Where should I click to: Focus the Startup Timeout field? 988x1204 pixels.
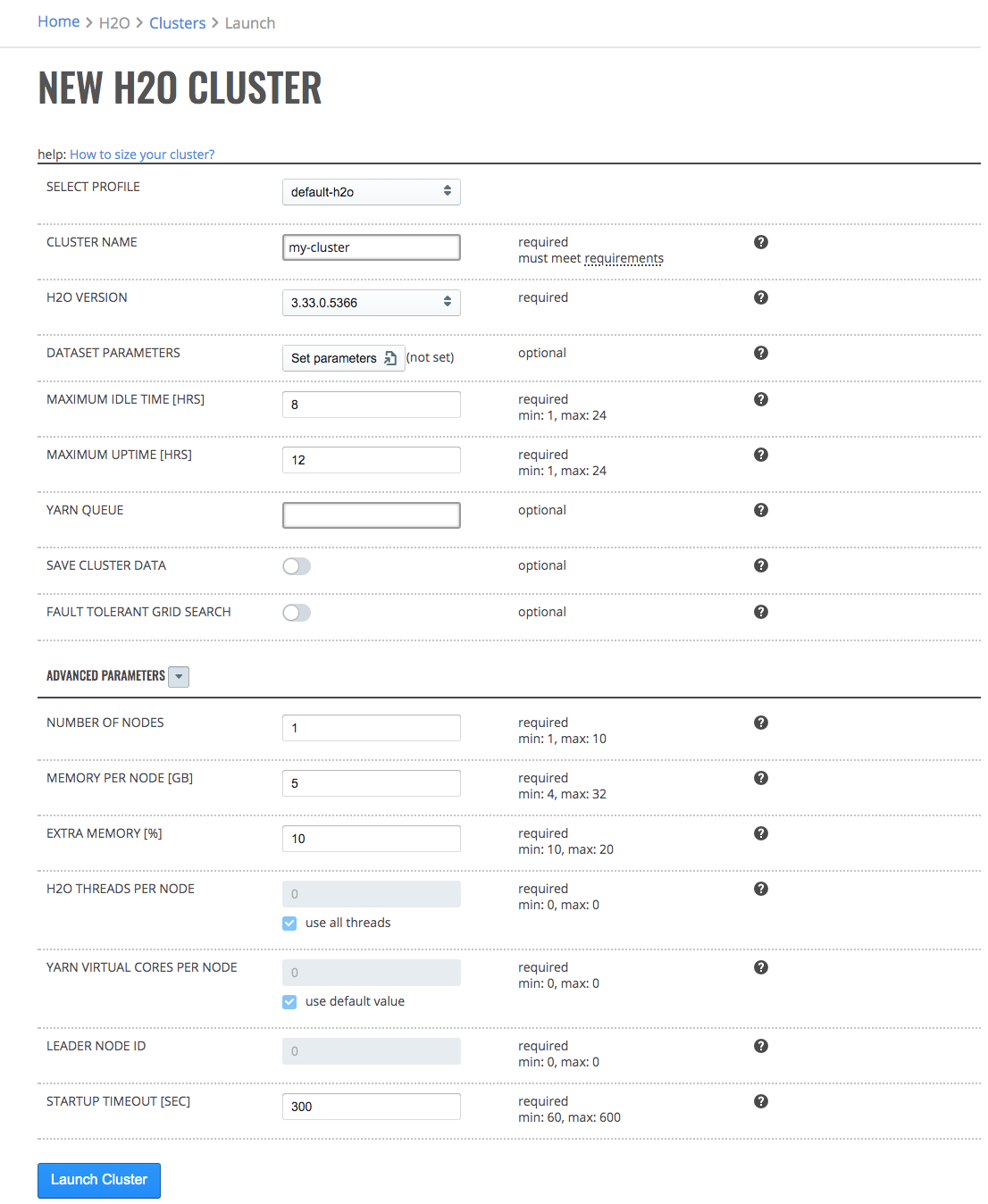(372, 1107)
